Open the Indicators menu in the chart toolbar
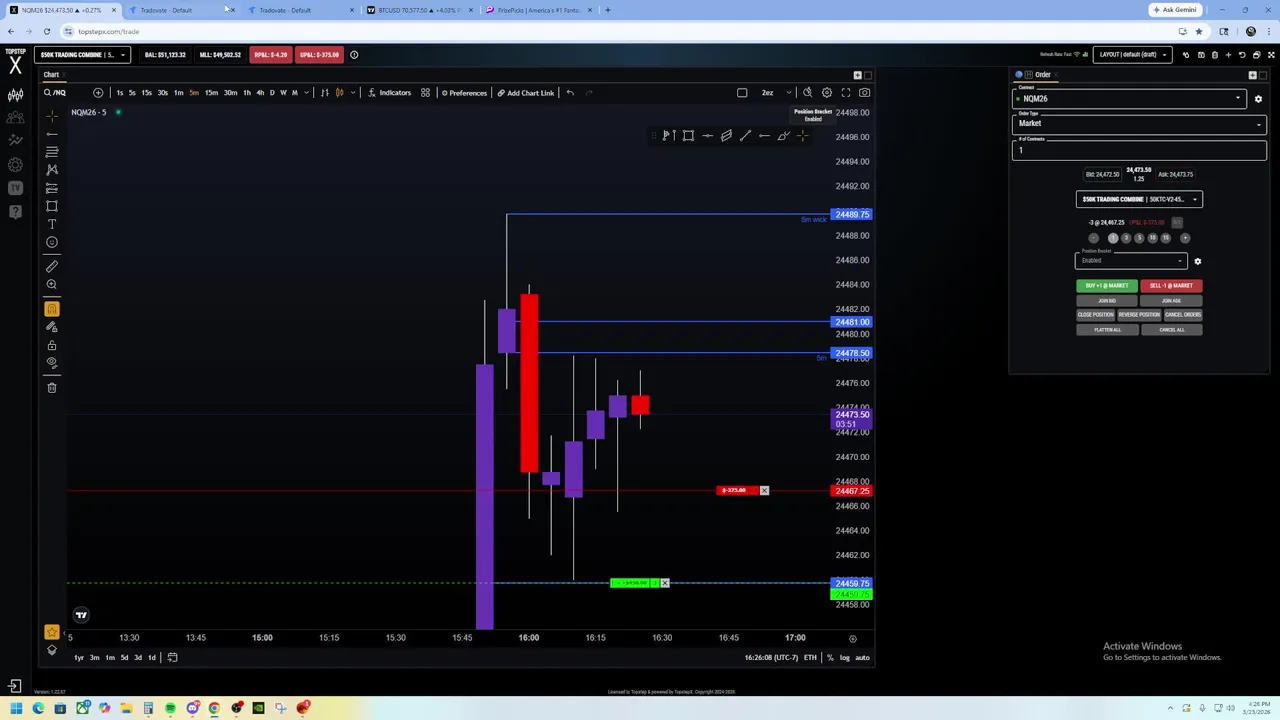Image resolution: width=1280 pixels, height=720 pixels. point(389,93)
